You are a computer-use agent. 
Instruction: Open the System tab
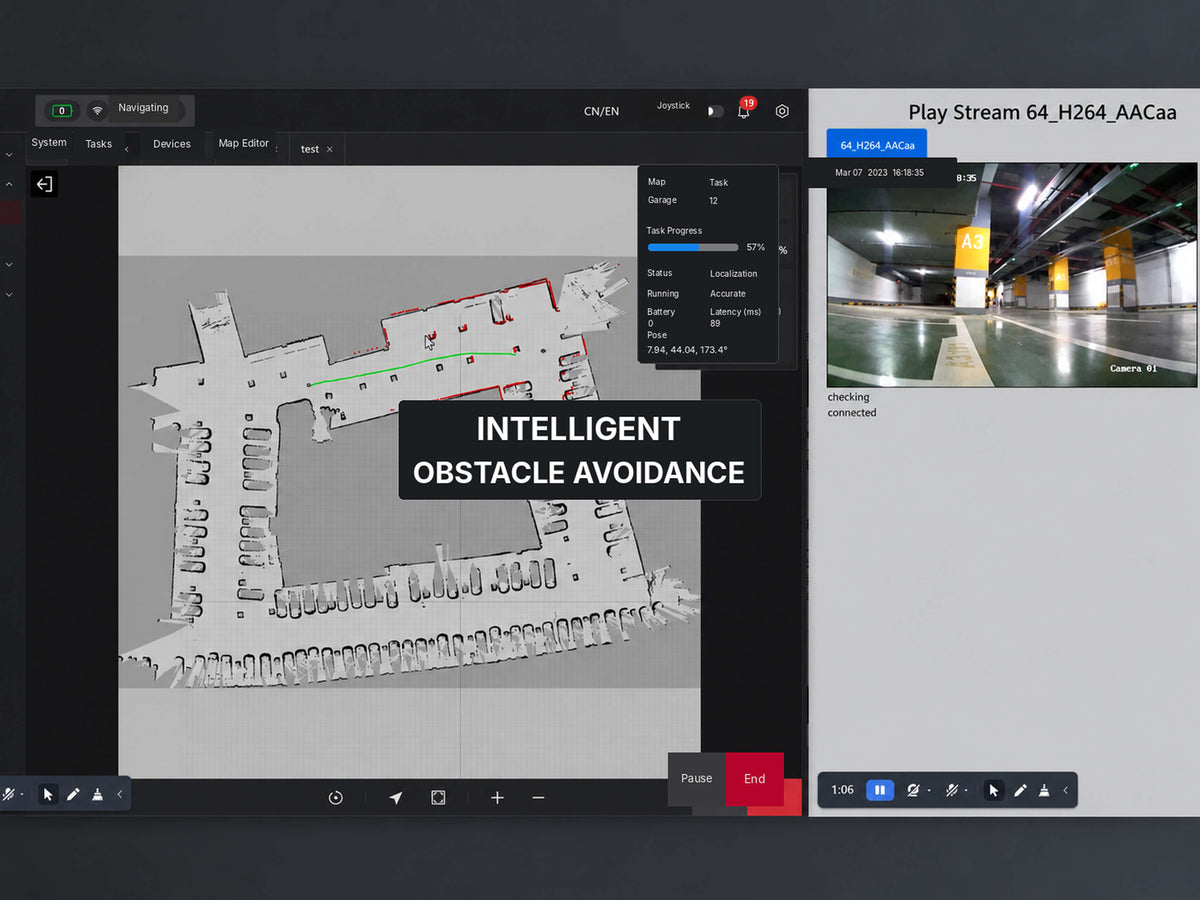pos(49,143)
